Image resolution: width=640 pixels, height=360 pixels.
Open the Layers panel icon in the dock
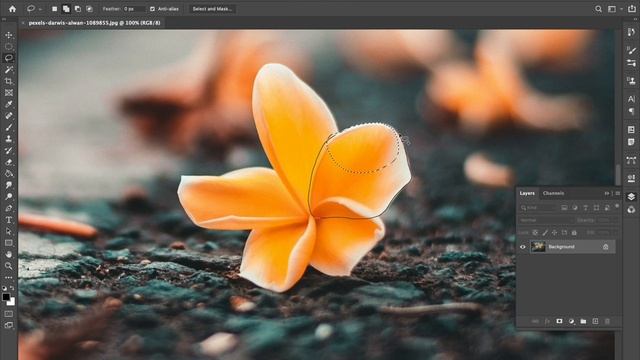631,197
